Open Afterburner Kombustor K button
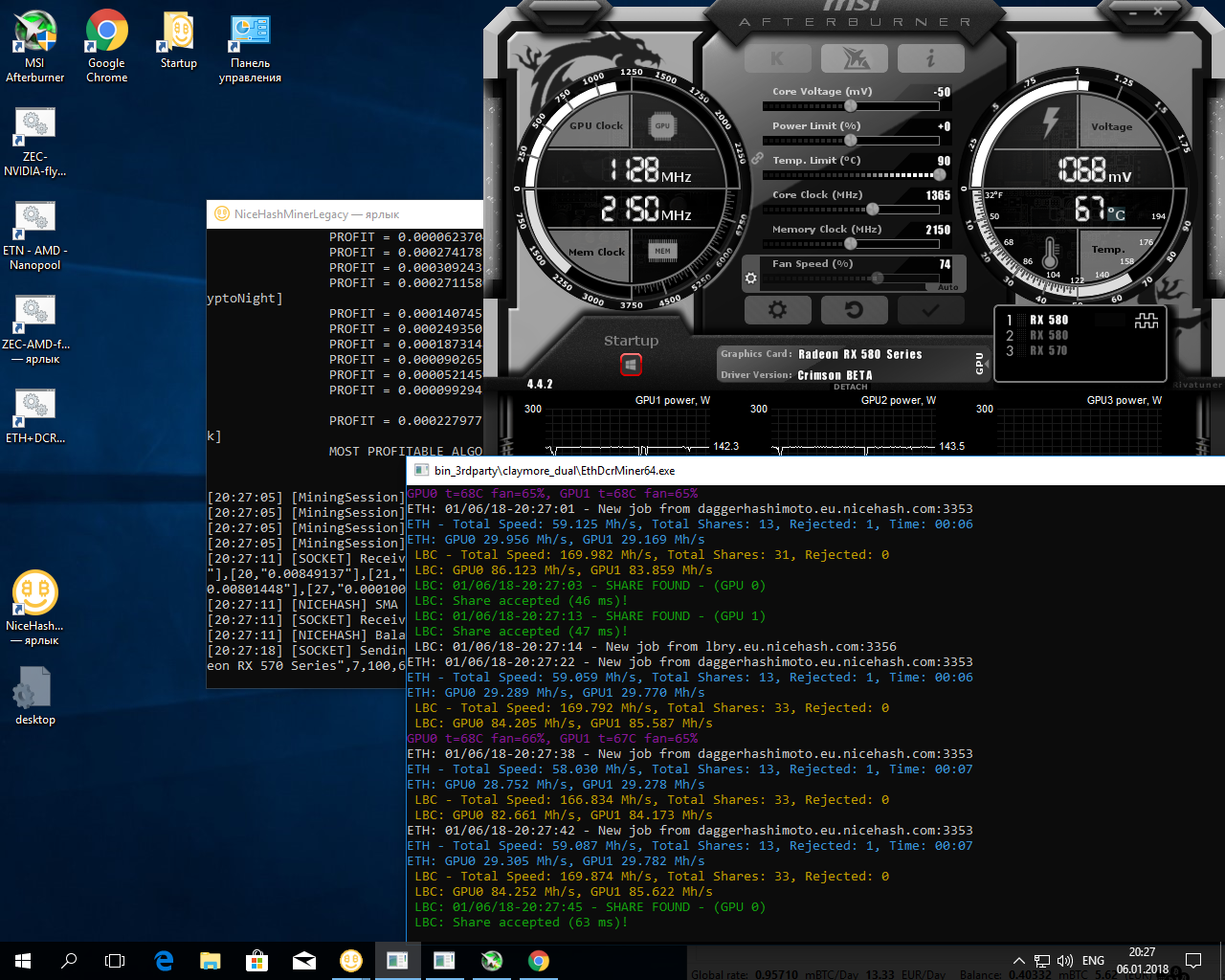The image size is (1225, 980). (777, 58)
